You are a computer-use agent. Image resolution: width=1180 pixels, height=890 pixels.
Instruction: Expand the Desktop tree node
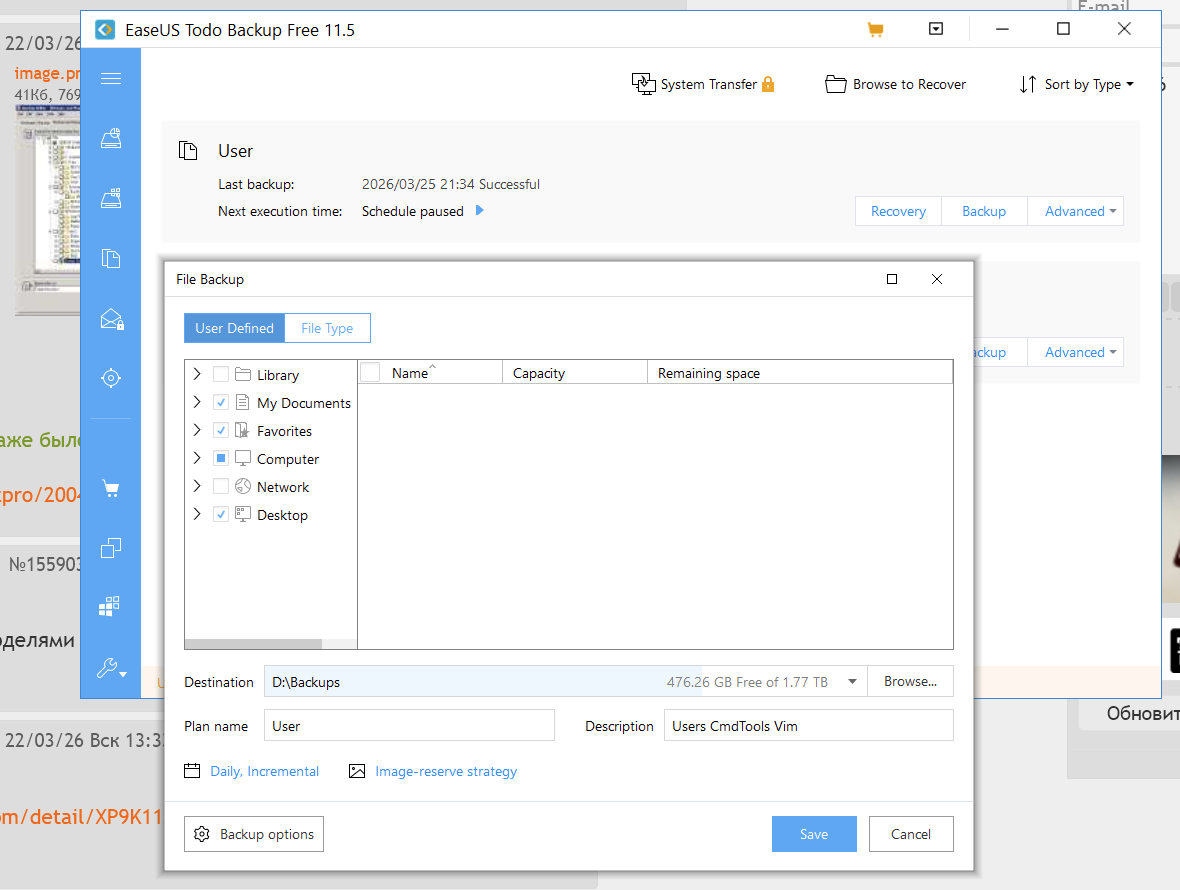(x=197, y=514)
